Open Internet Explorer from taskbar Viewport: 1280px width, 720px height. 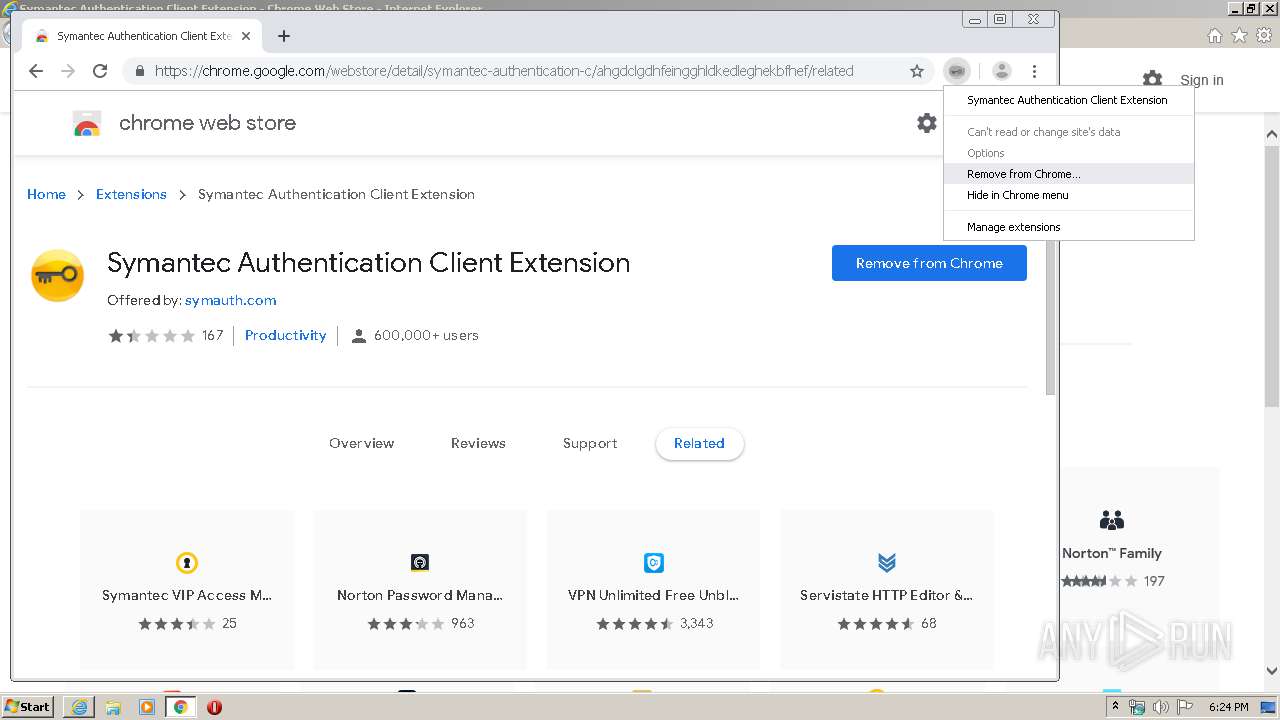point(79,707)
